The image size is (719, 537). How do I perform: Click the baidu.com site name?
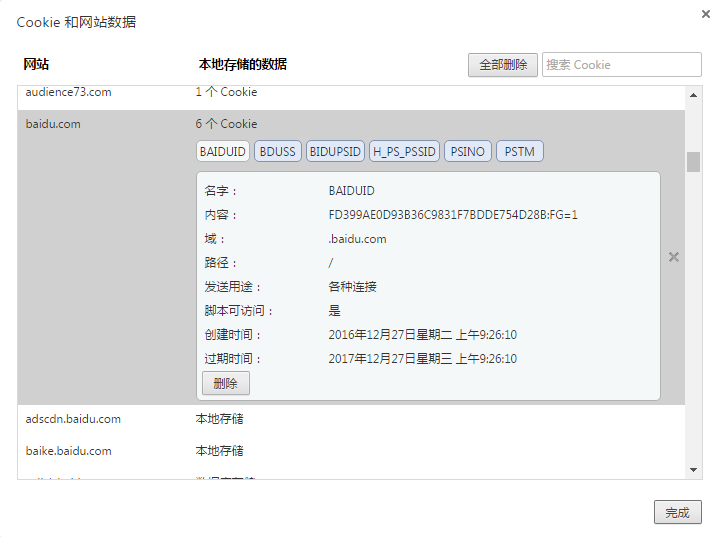[53, 124]
